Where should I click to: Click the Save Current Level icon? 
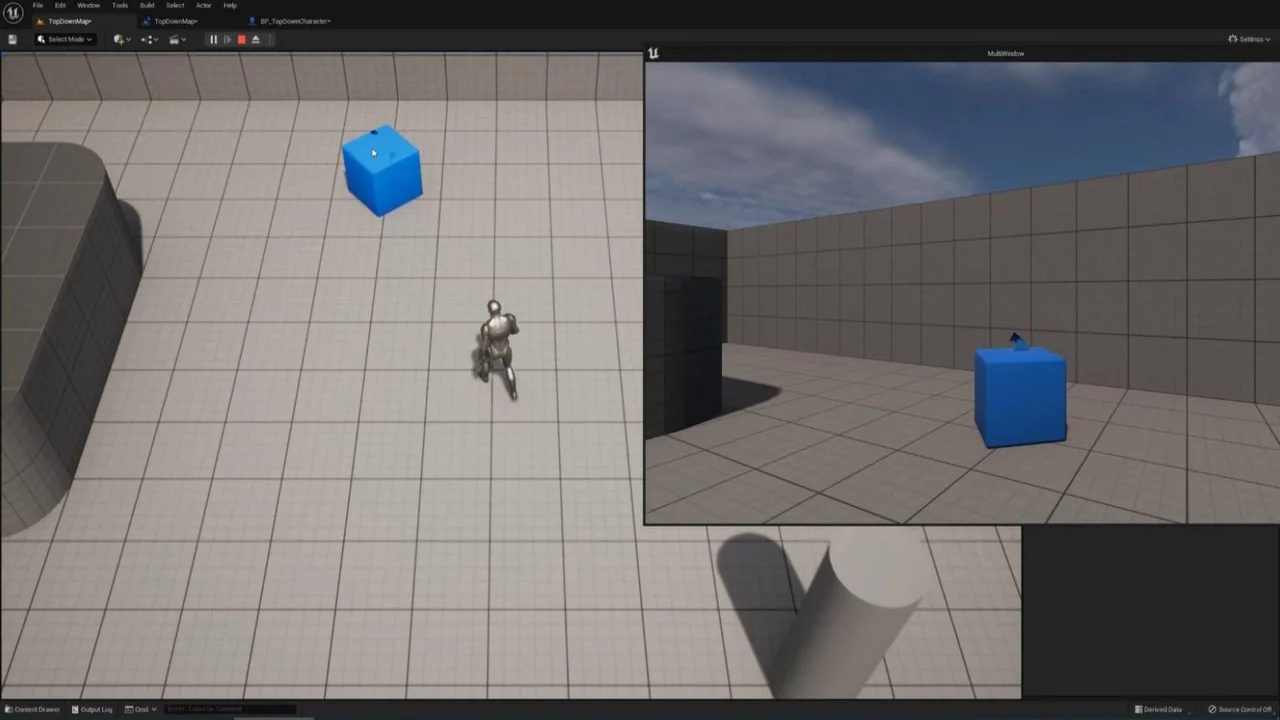point(13,39)
